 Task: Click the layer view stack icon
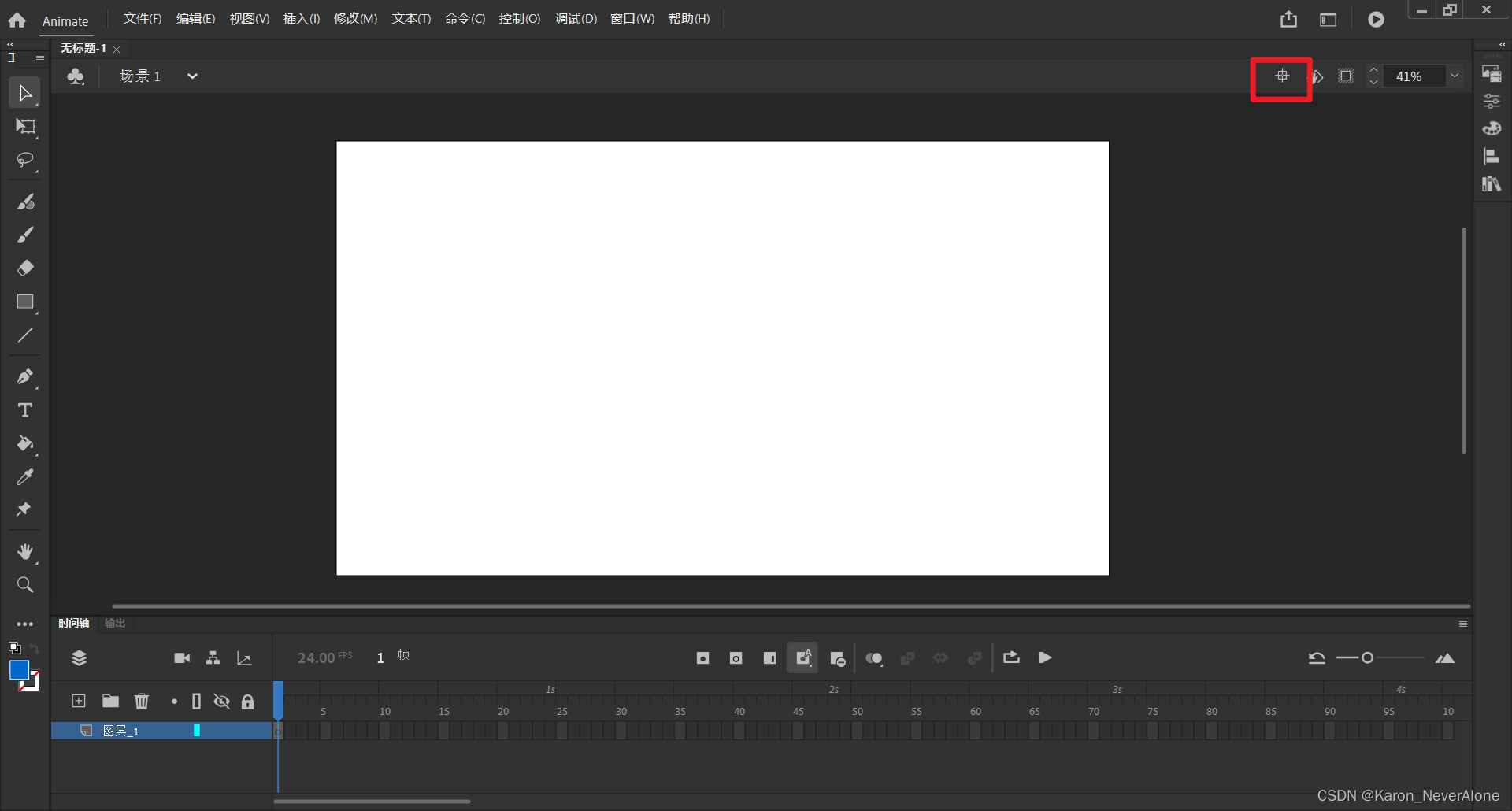[x=79, y=658]
